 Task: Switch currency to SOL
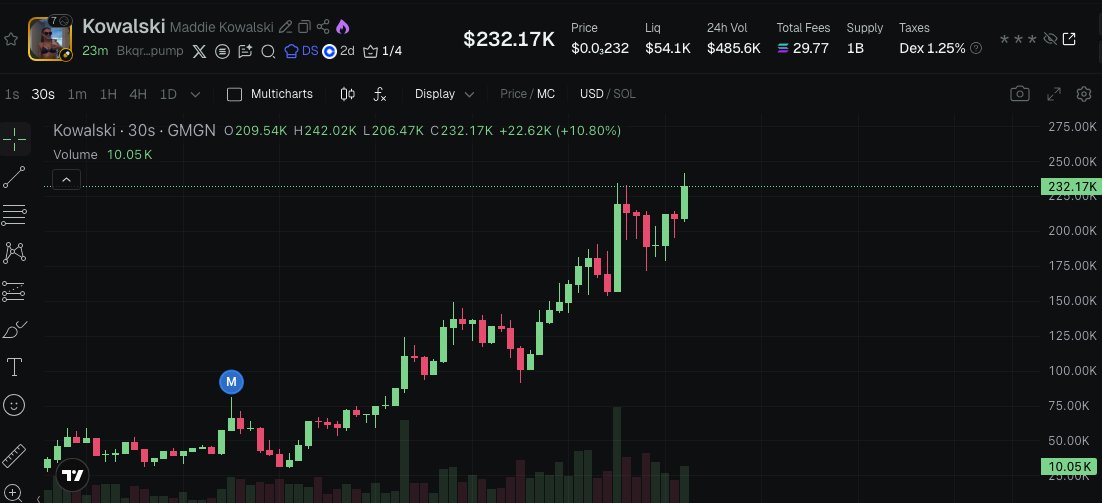click(x=624, y=94)
